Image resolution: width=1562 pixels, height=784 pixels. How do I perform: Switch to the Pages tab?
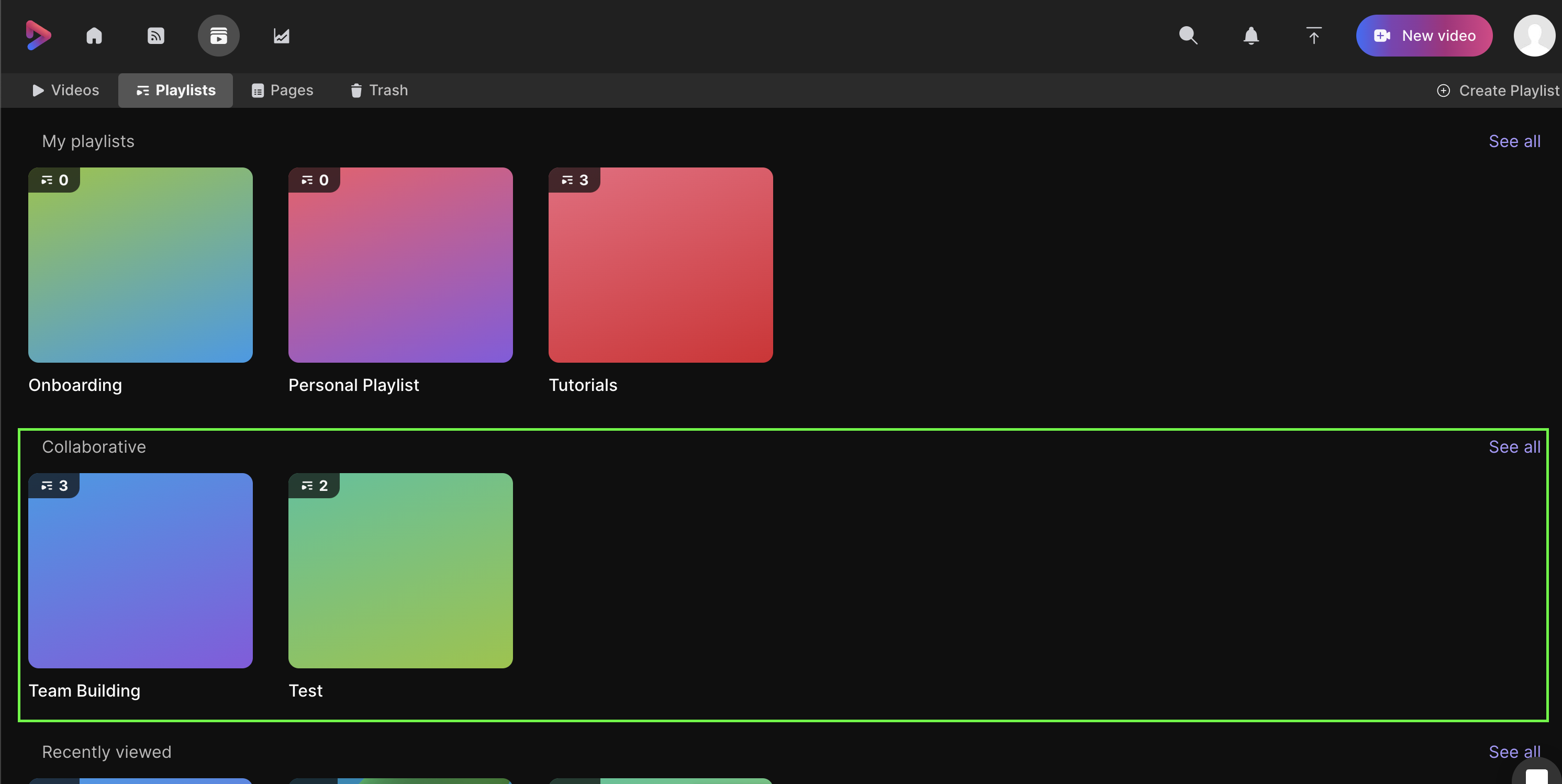(x=282, y=91)
